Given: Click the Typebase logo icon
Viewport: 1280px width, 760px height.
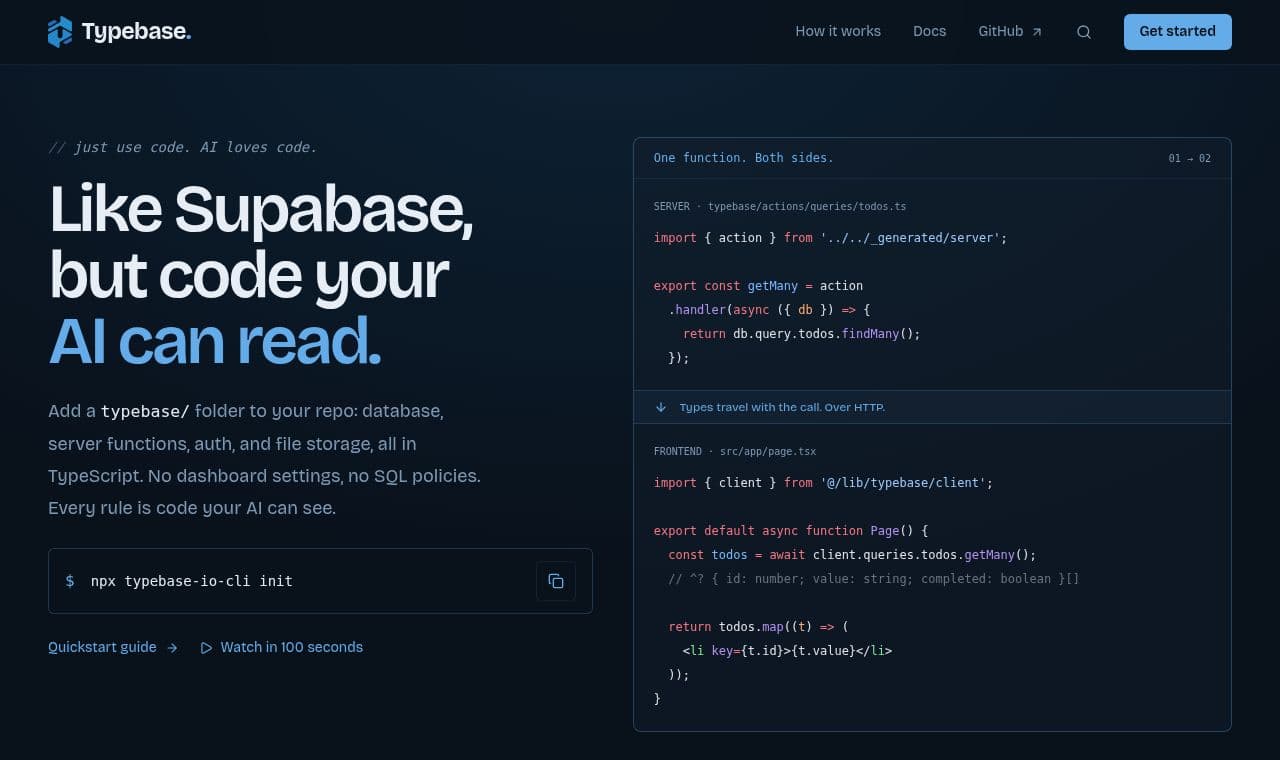Looking at the screenshot, I should (60, 32).
